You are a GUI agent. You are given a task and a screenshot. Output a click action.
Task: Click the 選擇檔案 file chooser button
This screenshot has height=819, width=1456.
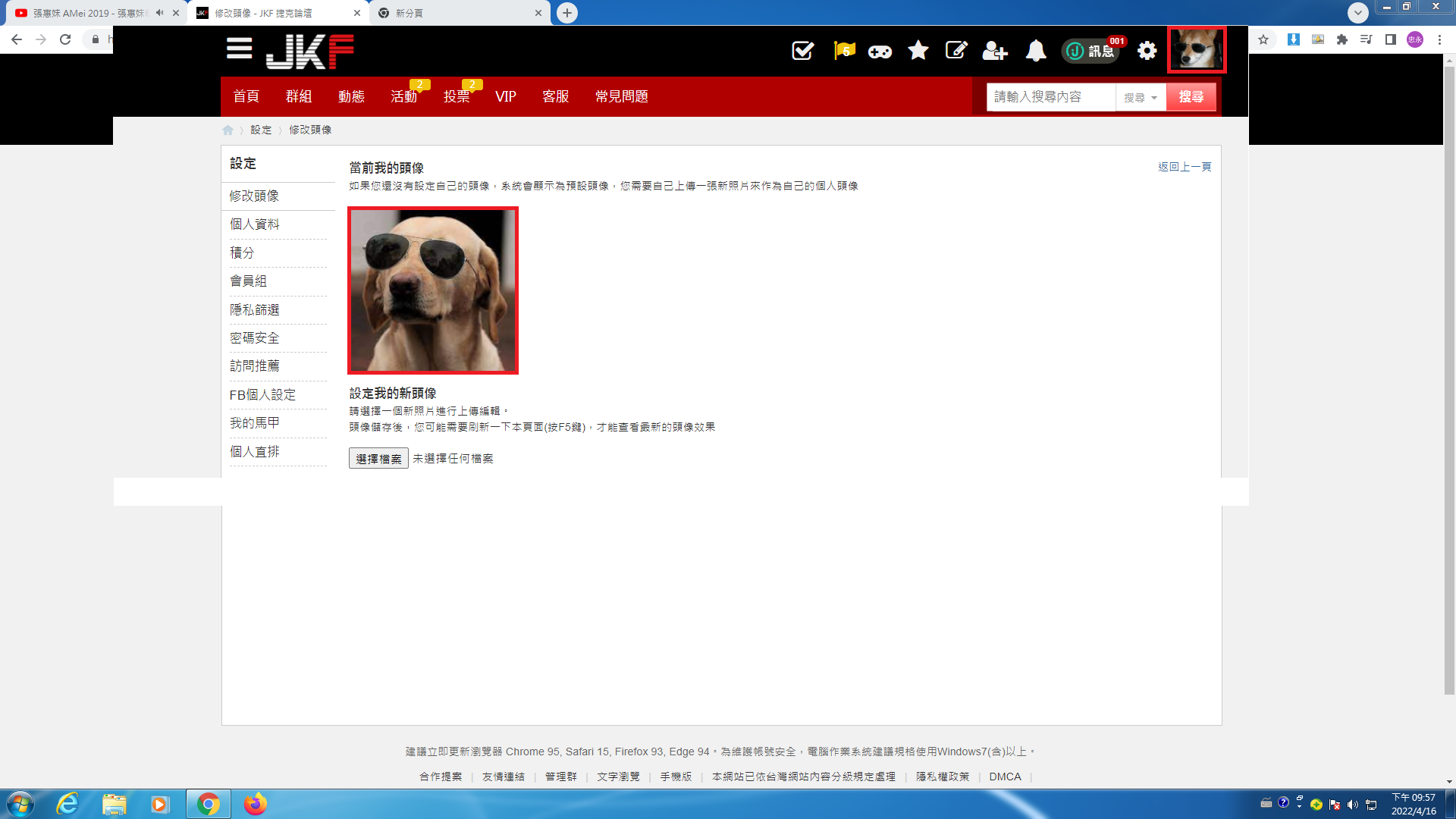pyautogui.click(x=378, y=459)
